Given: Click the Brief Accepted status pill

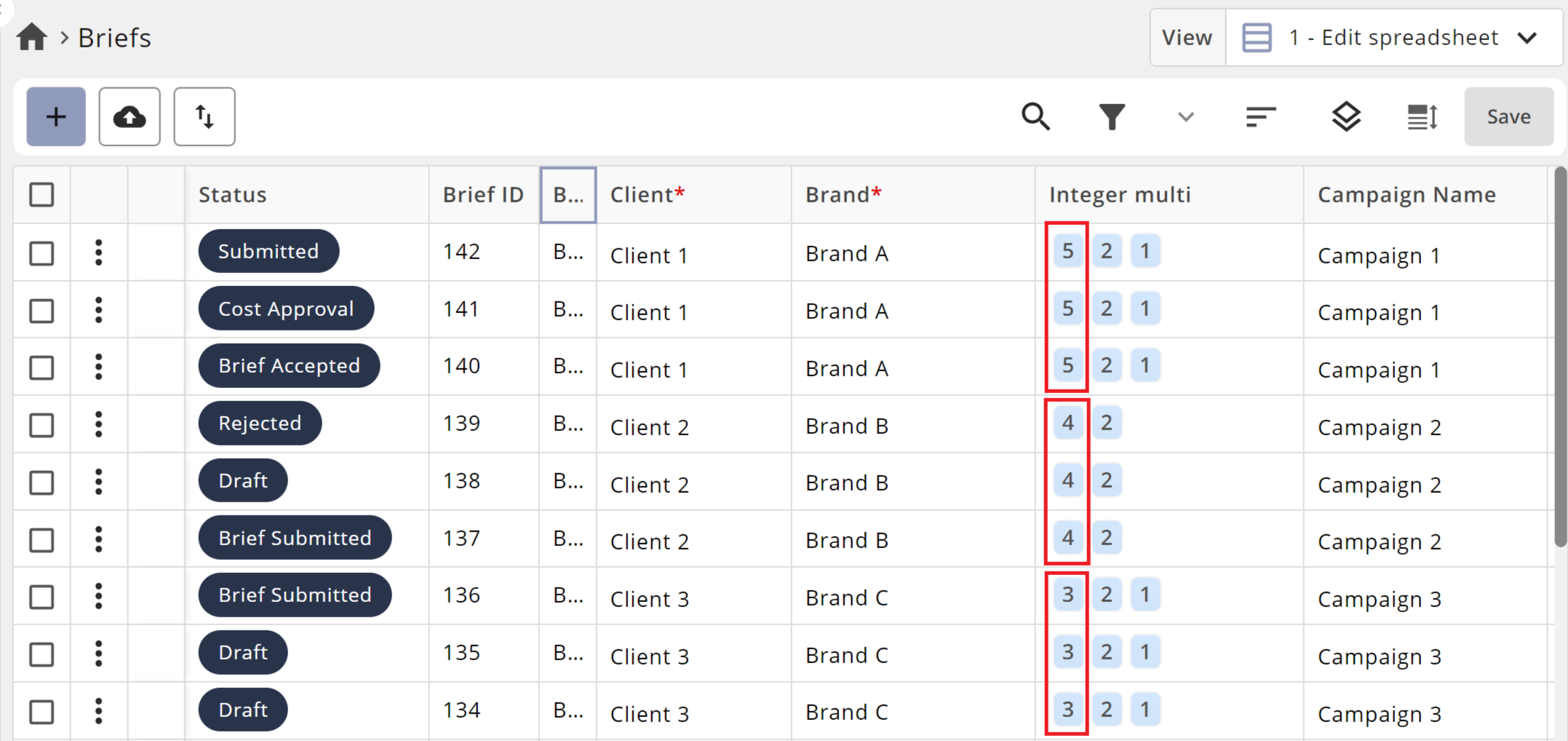Looking at the screenshot, I should pos(289,365).
